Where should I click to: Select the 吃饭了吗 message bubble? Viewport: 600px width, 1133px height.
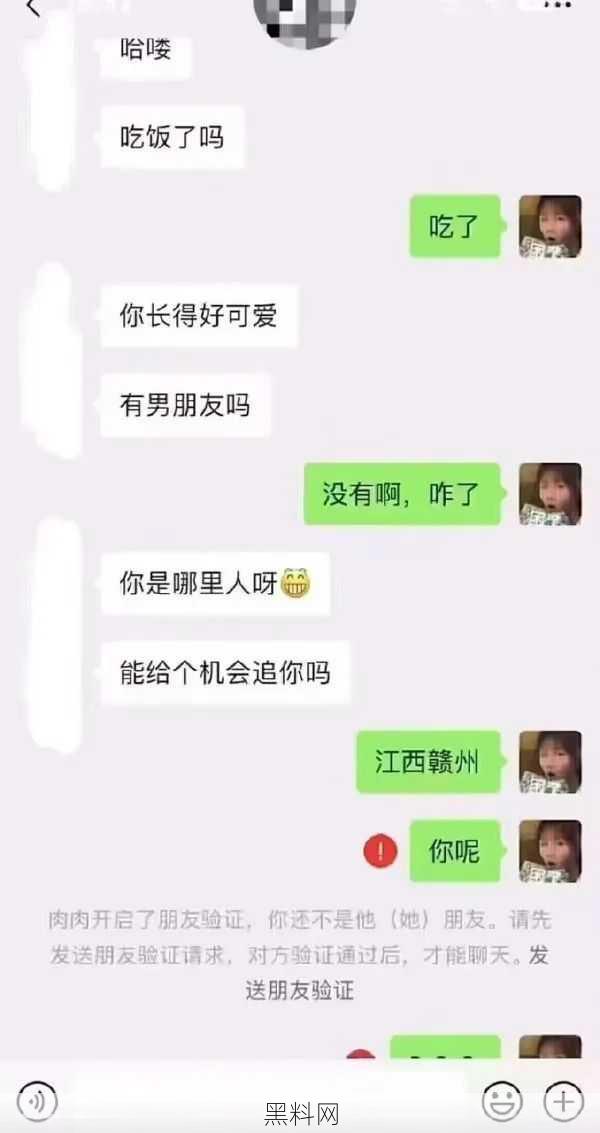pyautogui.click(x=172, y=137)
